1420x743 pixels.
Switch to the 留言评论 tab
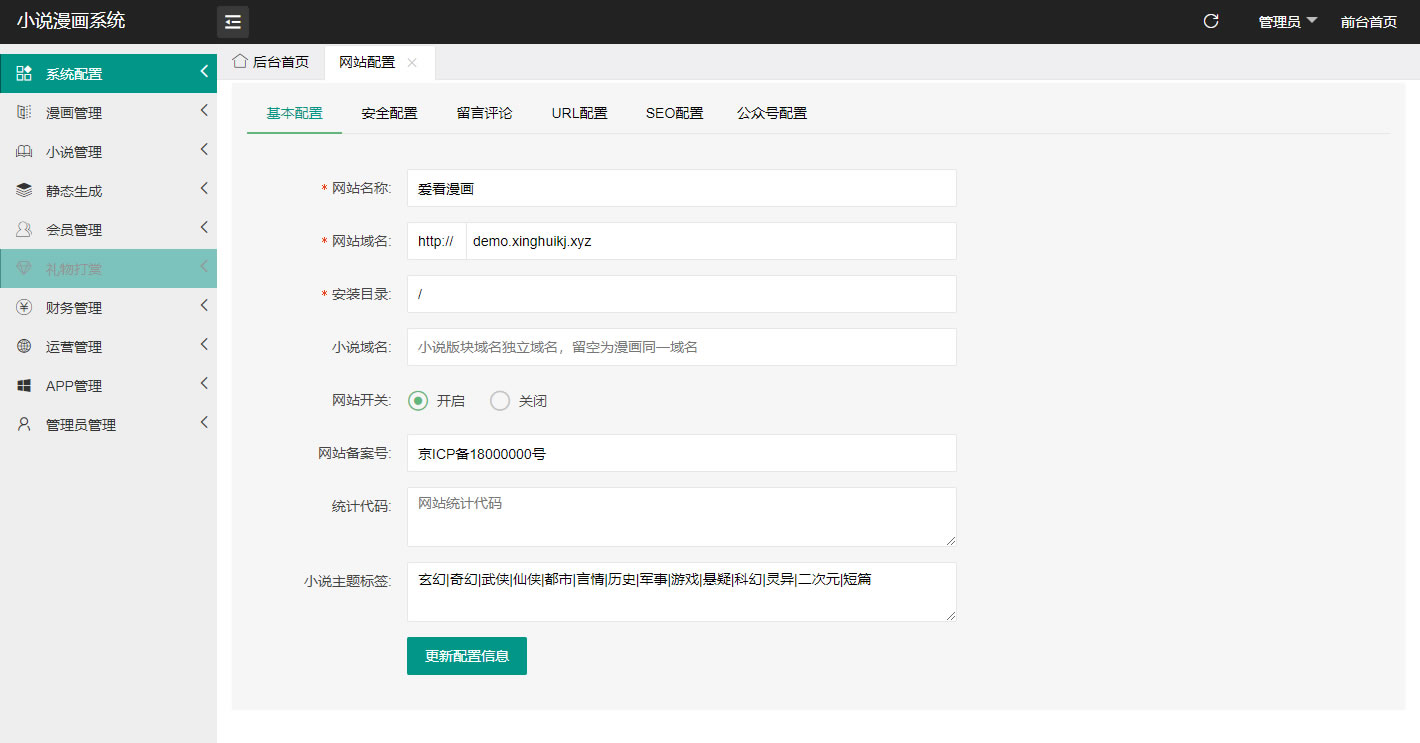[484, 113]
